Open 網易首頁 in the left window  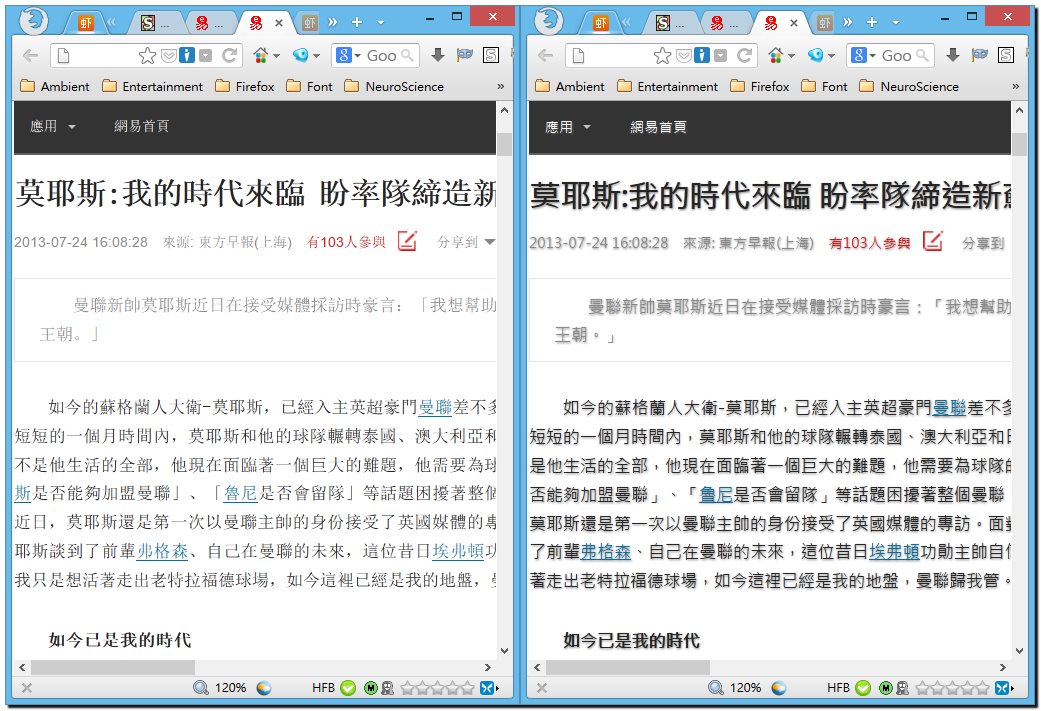pyautogui.click(x=141, y=126)
